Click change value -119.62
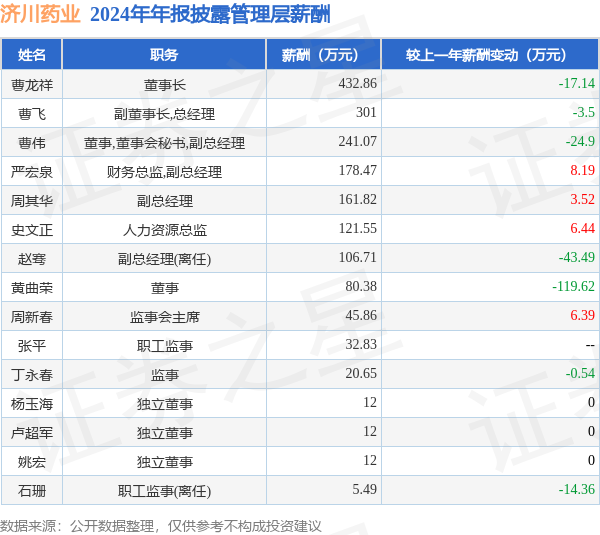Image resolution: width=600 pixels, height=535 pixels. click(573, 286)
